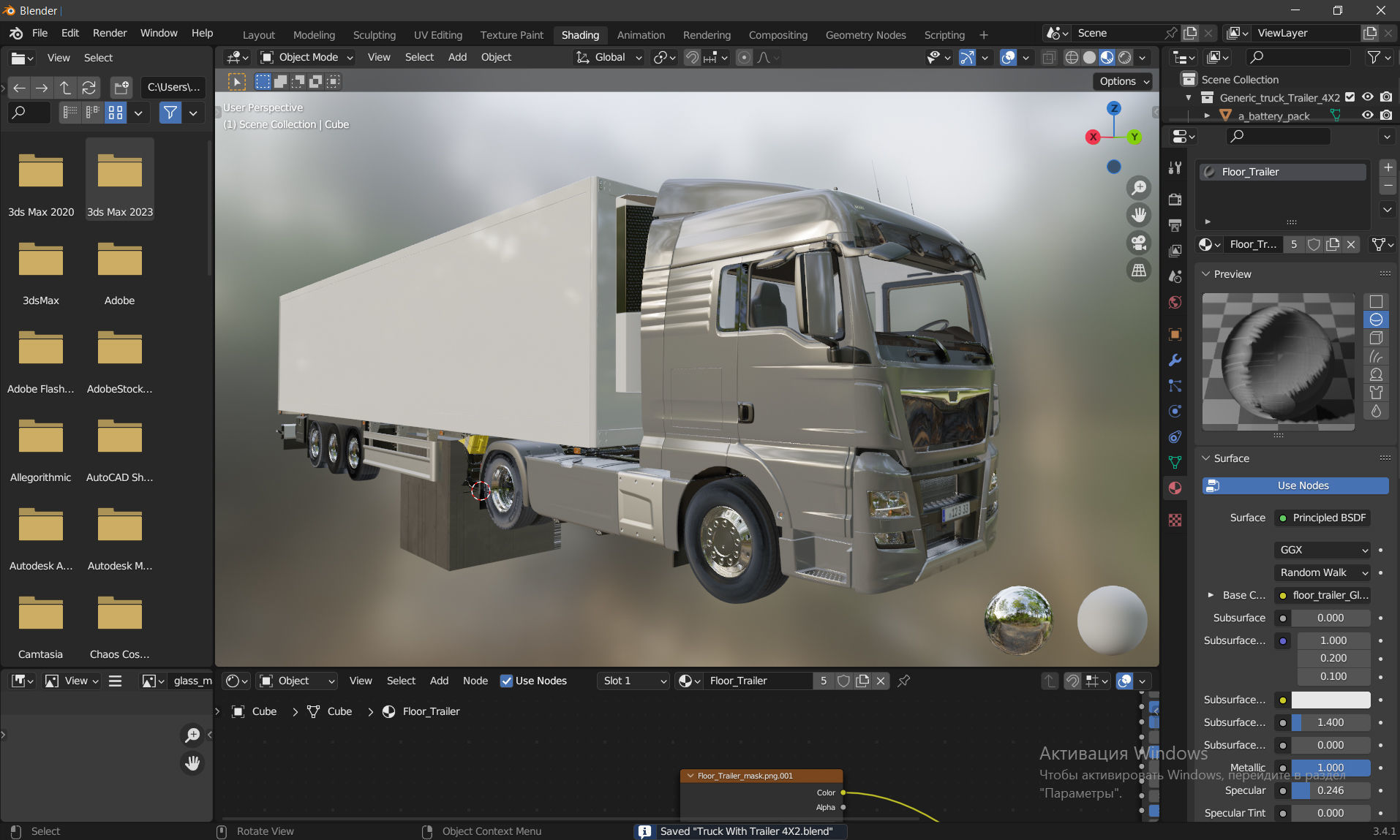
Task: Click the viewport pan hand gizmo
Action: 1139,215
